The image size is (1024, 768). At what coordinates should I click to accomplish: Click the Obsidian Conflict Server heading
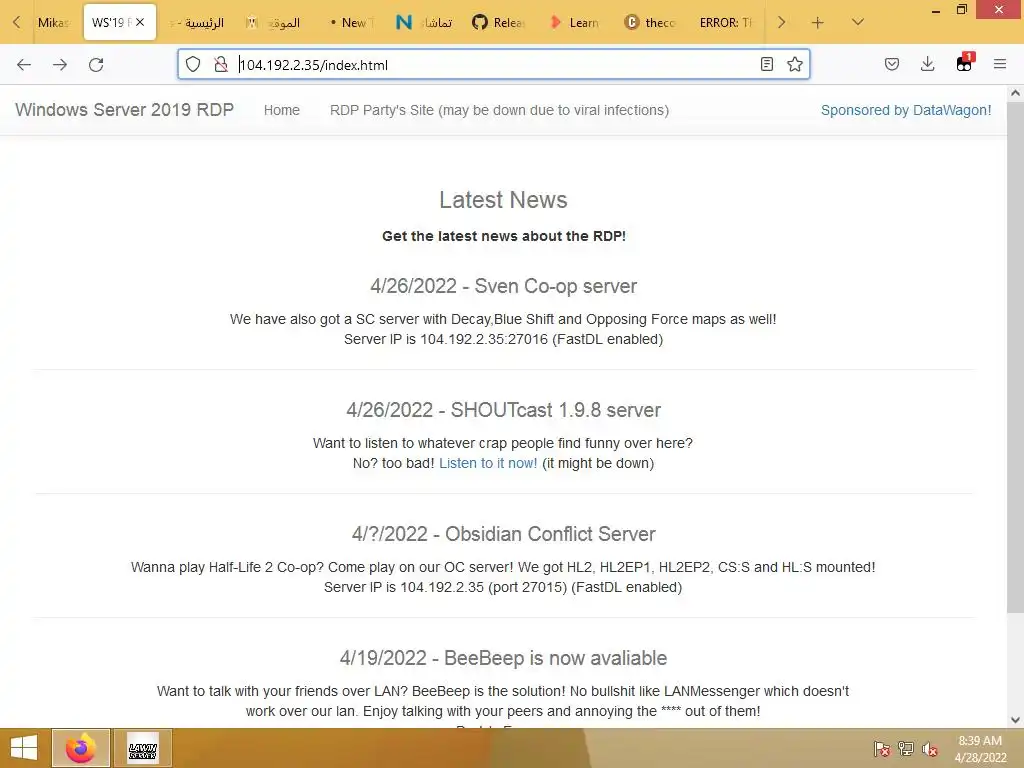pos(504,534)
